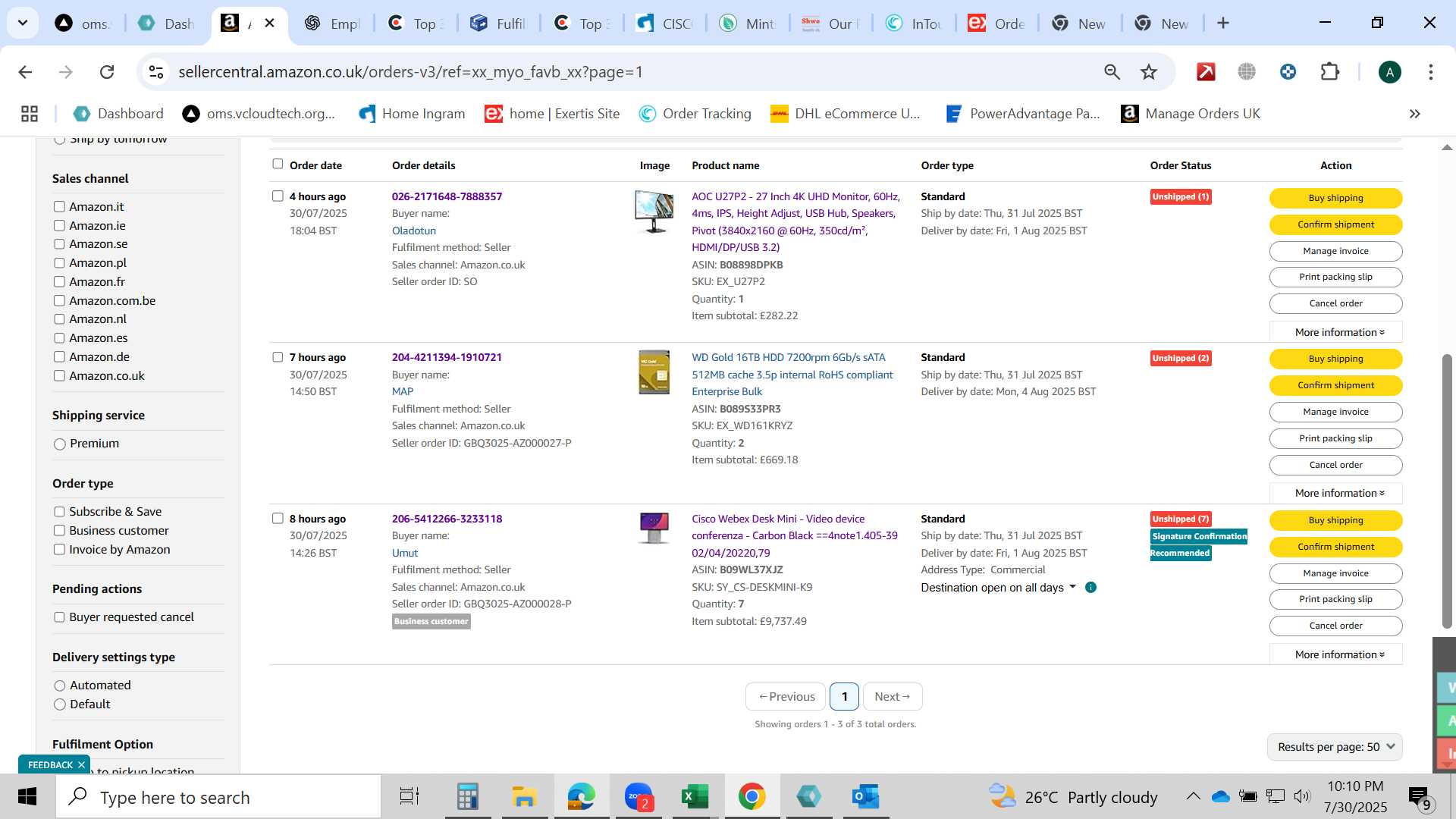1456x819 pixels.
Task: Print packing slip for Cisco Webex order
Action: 1335,599
